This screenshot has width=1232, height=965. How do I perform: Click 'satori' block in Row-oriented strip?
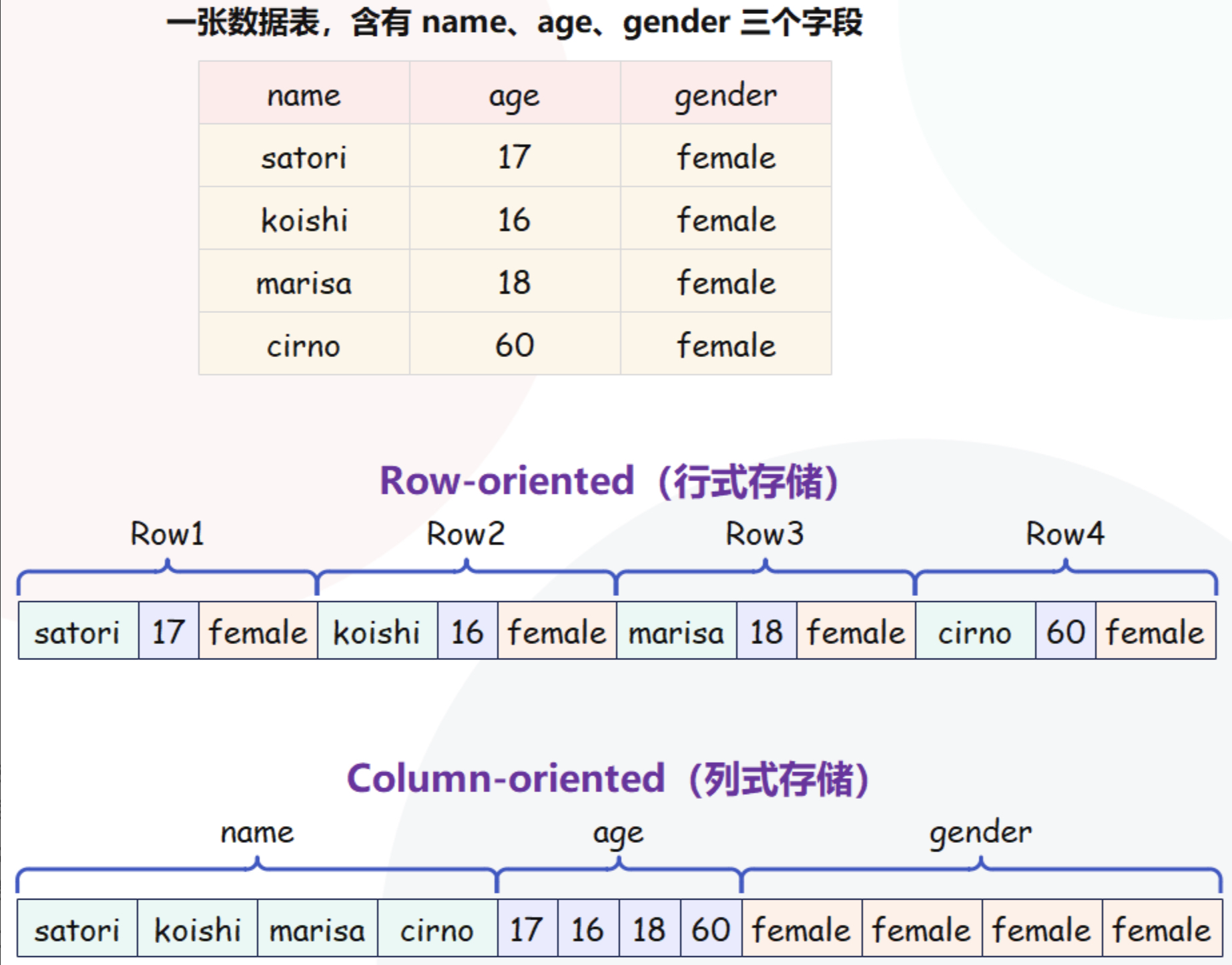[78, 631]
